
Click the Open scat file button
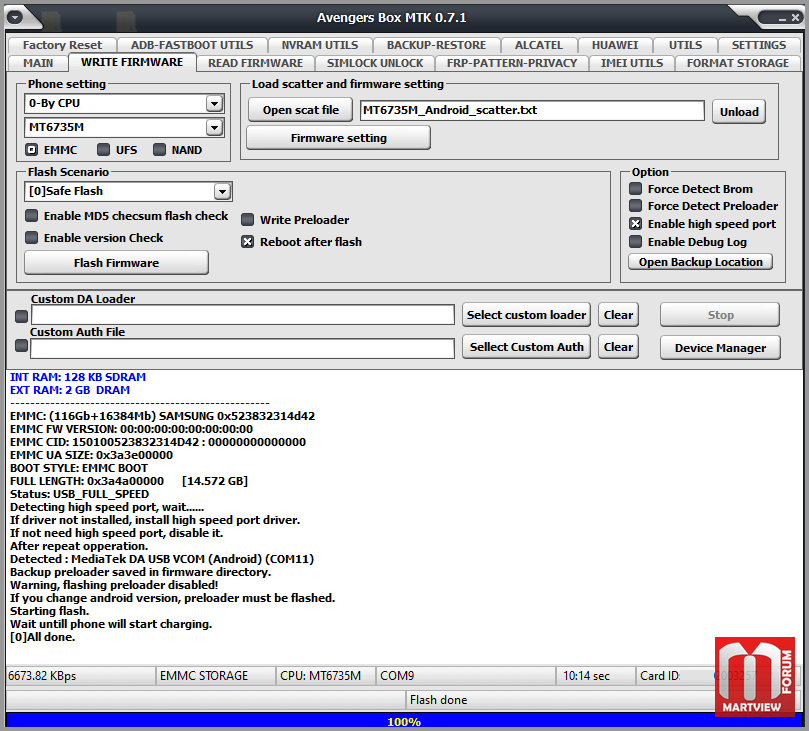point(300,110)
